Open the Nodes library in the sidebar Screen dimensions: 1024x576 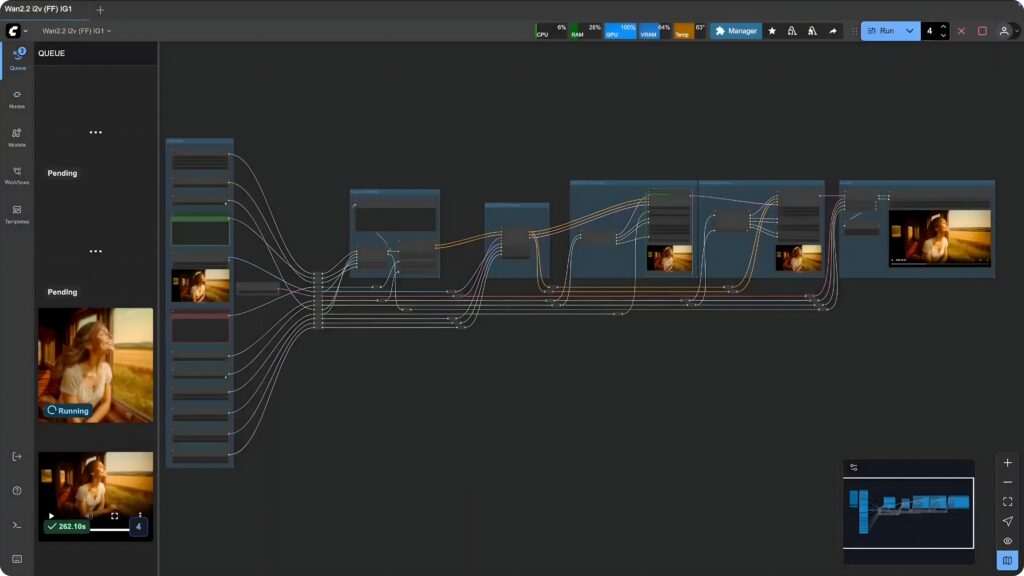click(17, 97)
